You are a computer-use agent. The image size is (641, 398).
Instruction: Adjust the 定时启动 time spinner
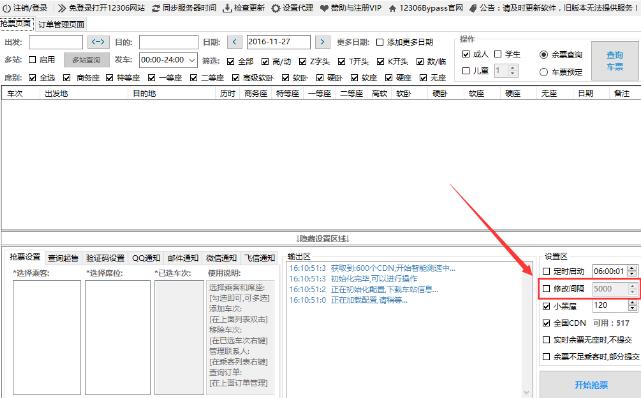tap(632, 271)
